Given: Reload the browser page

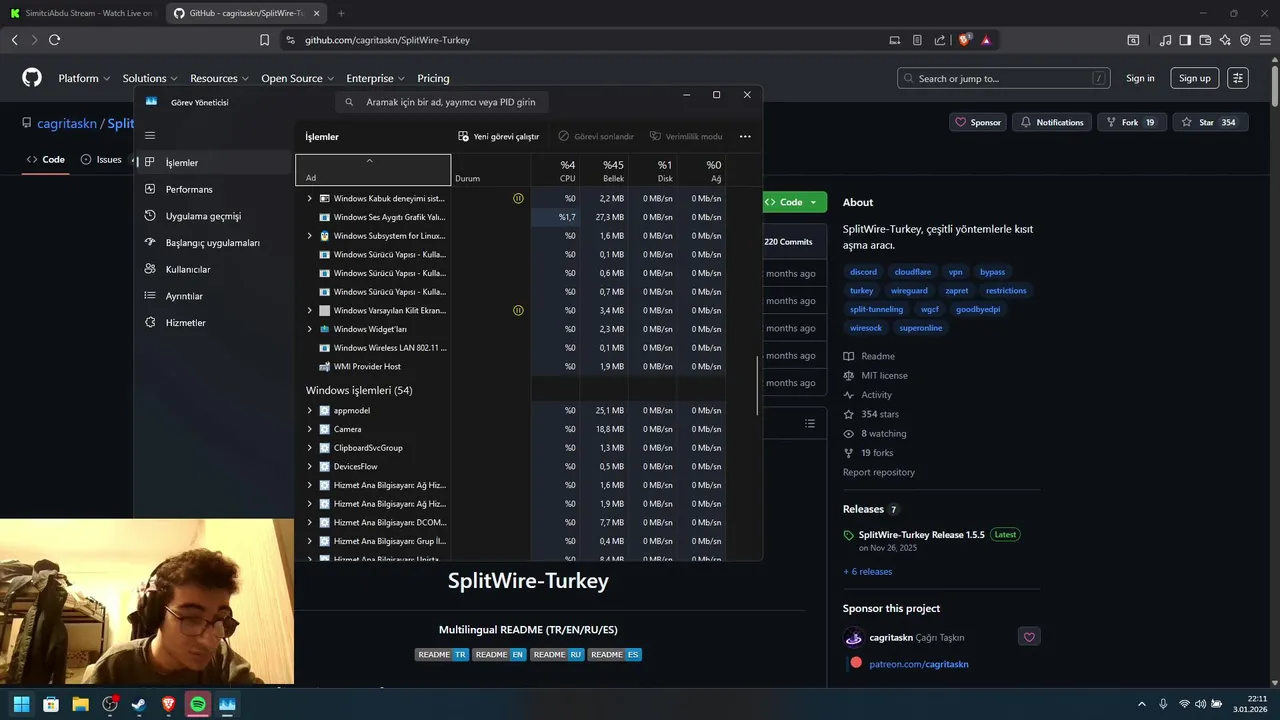Looking at the screenshot, I should pos(54,40).
